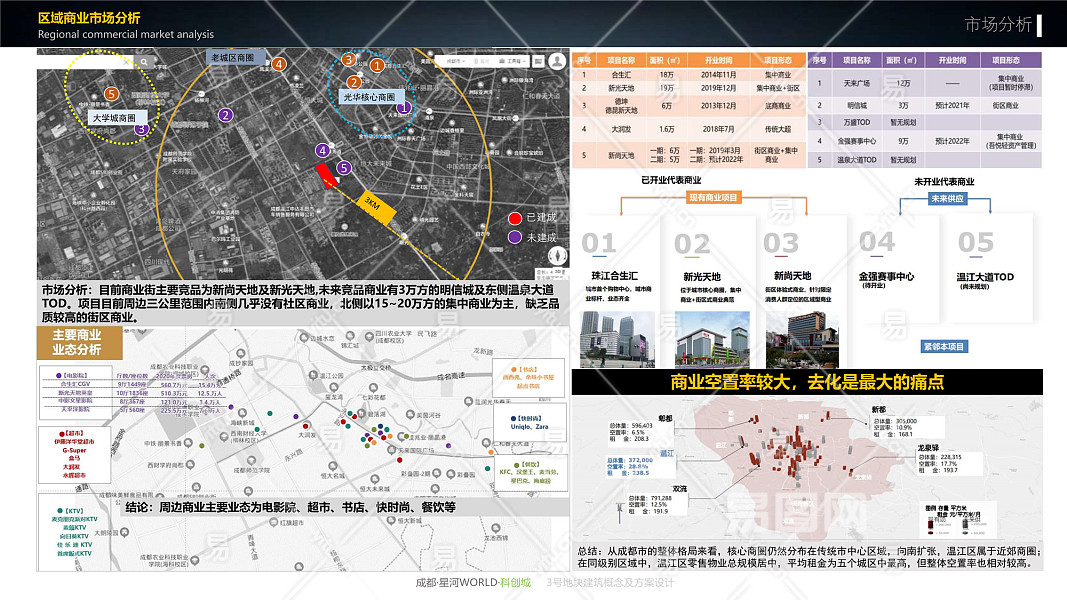Viewport: 1067px width, 600px height.
Task: Select purple marker 2 on satellite map
Action: point(225,115)
